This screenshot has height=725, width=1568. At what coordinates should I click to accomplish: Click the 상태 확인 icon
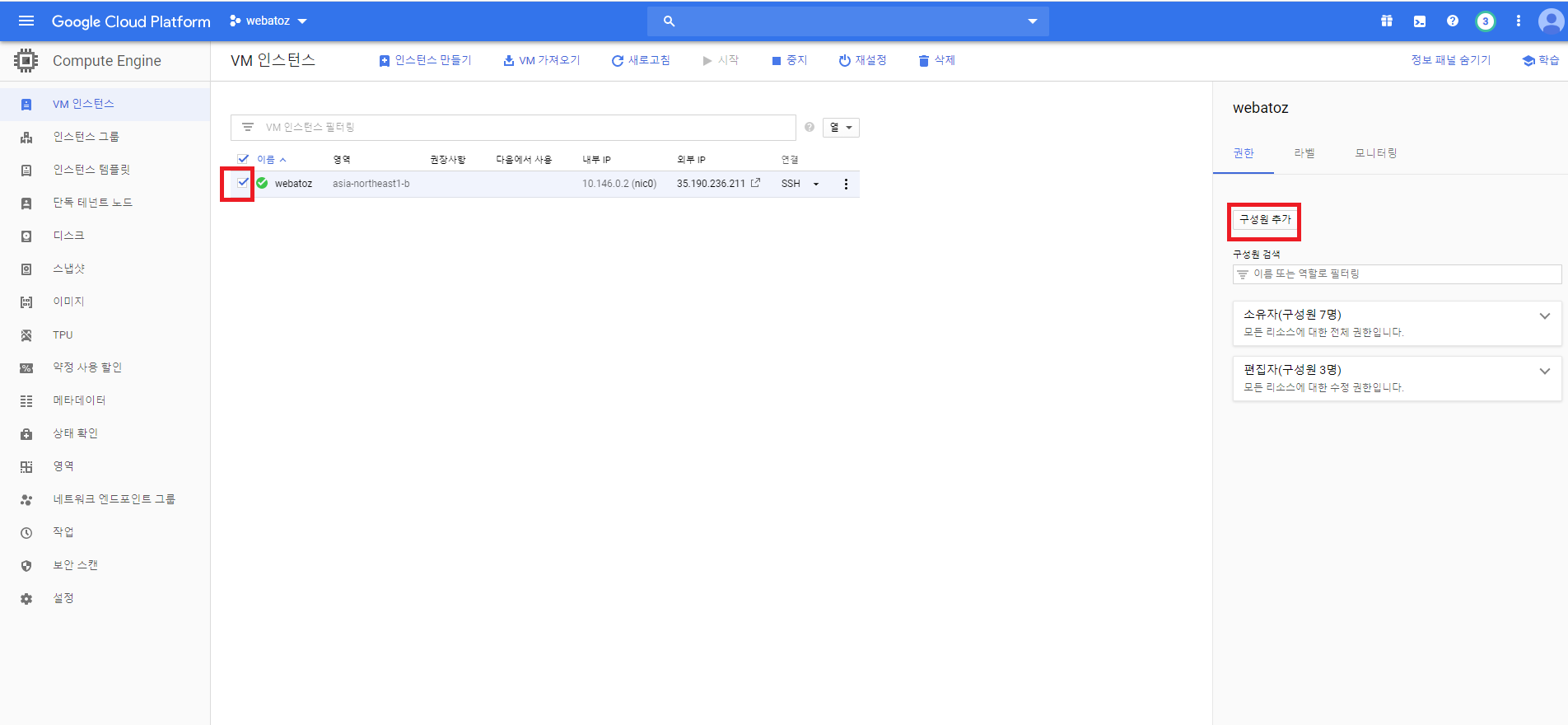click(x=26, y=434)
